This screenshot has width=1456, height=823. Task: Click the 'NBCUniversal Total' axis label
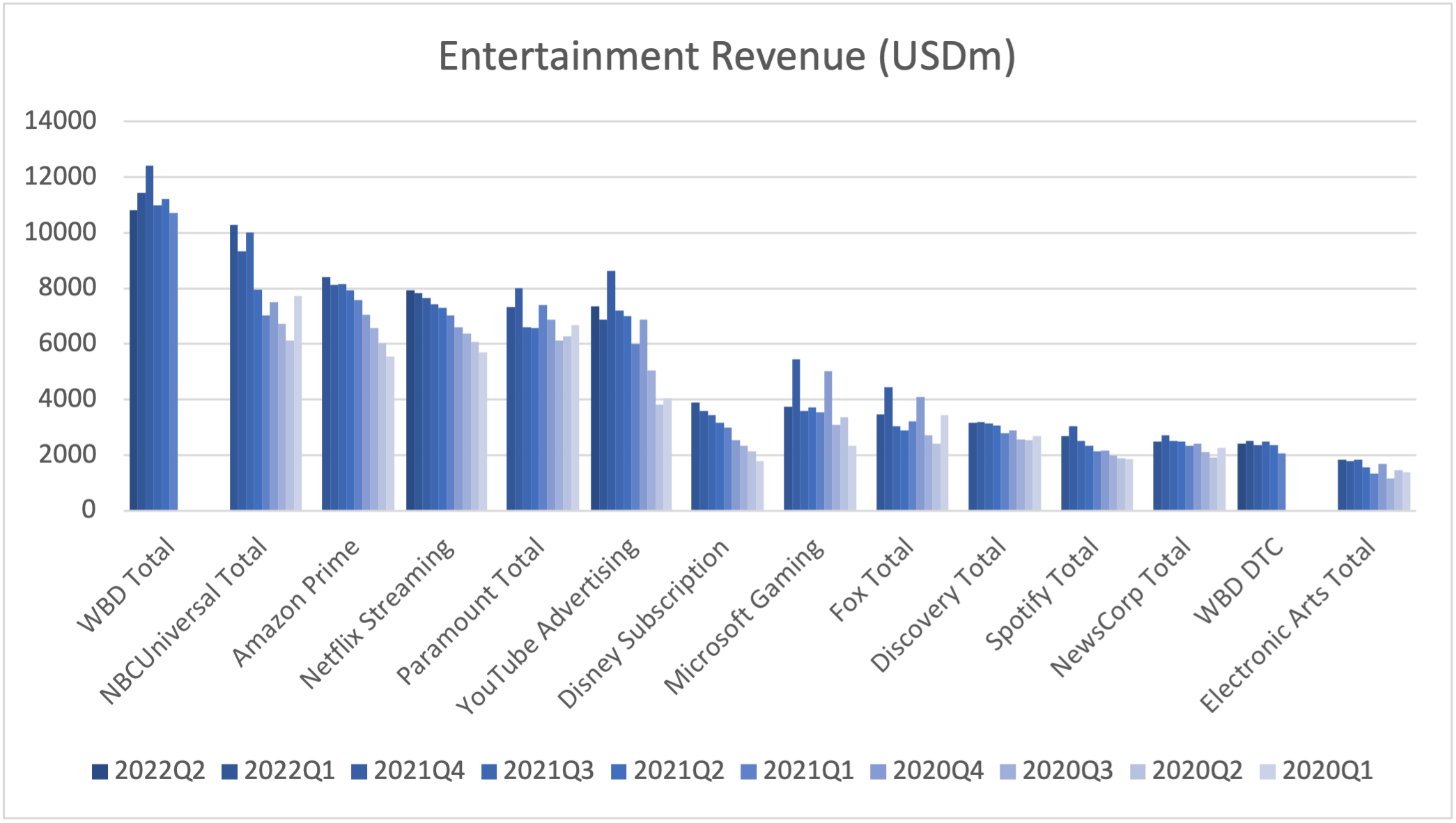point(183,620)
